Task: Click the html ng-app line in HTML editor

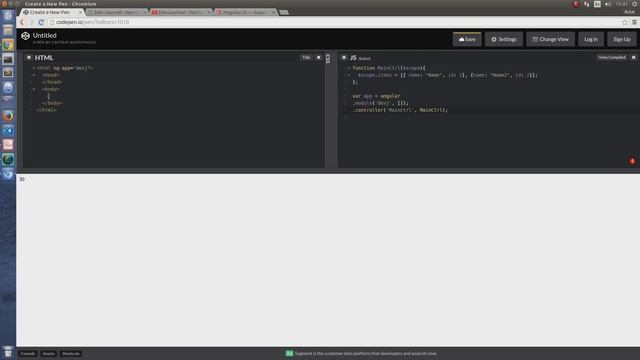Action: tap(64, 68)
